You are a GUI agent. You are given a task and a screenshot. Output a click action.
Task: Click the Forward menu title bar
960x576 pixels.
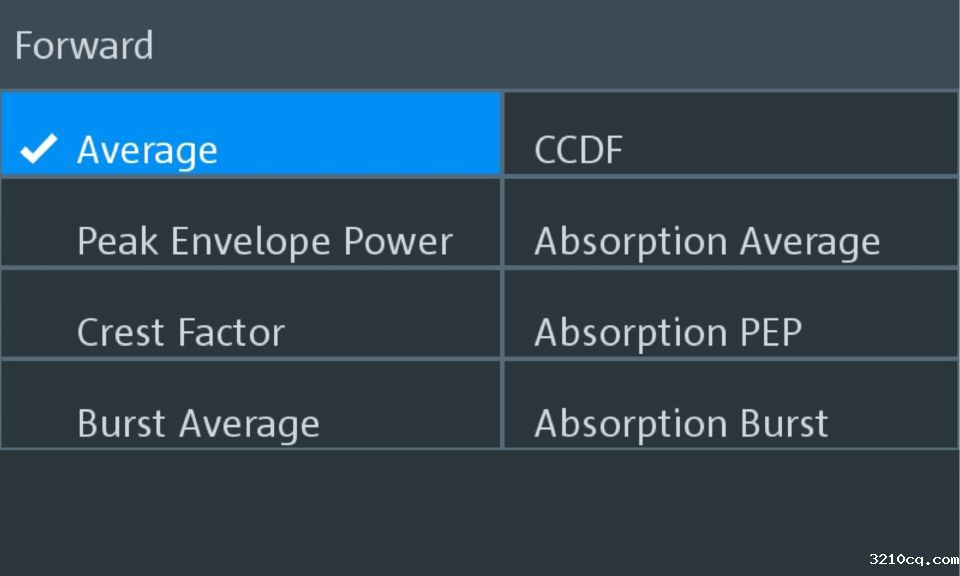pos(480,45)
